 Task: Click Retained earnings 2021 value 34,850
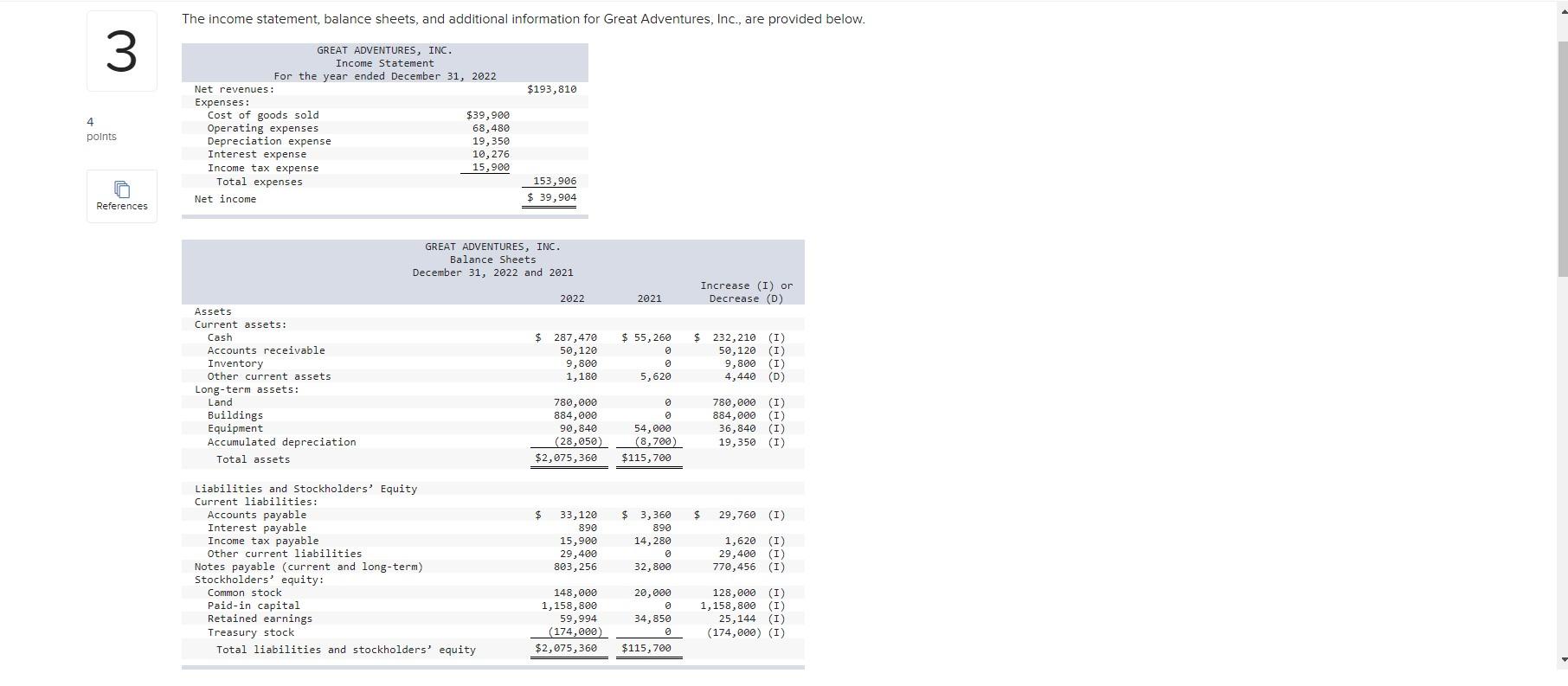(x=652, y=619)
